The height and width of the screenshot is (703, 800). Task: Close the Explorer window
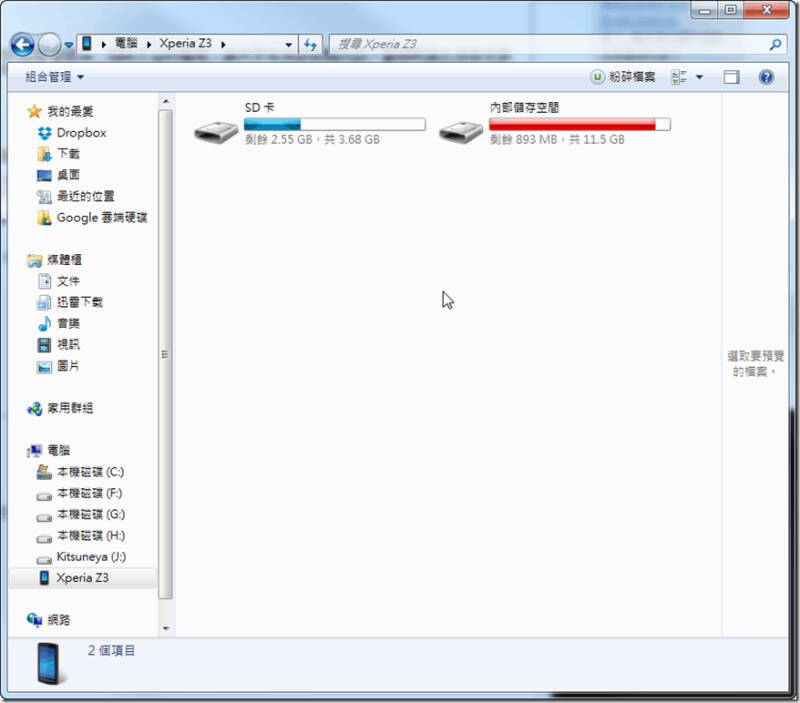766,10
